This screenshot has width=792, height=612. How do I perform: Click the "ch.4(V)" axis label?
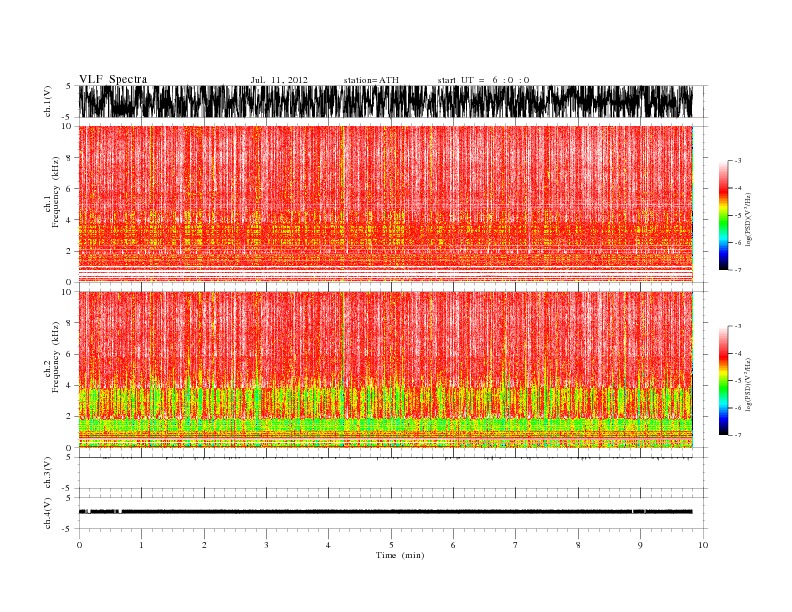click(48, 513)
